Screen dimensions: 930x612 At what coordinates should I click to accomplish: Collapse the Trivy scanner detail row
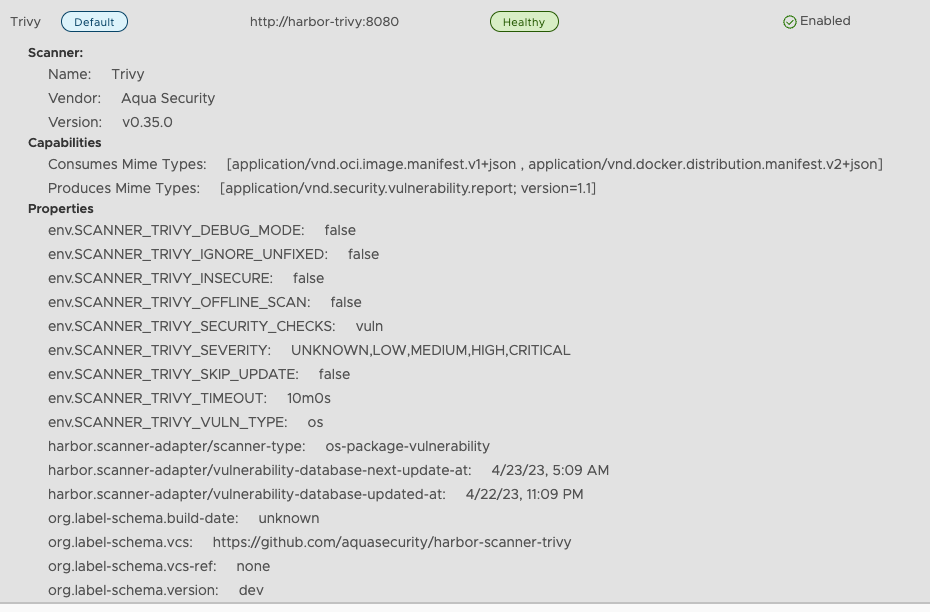click(25, 21)
